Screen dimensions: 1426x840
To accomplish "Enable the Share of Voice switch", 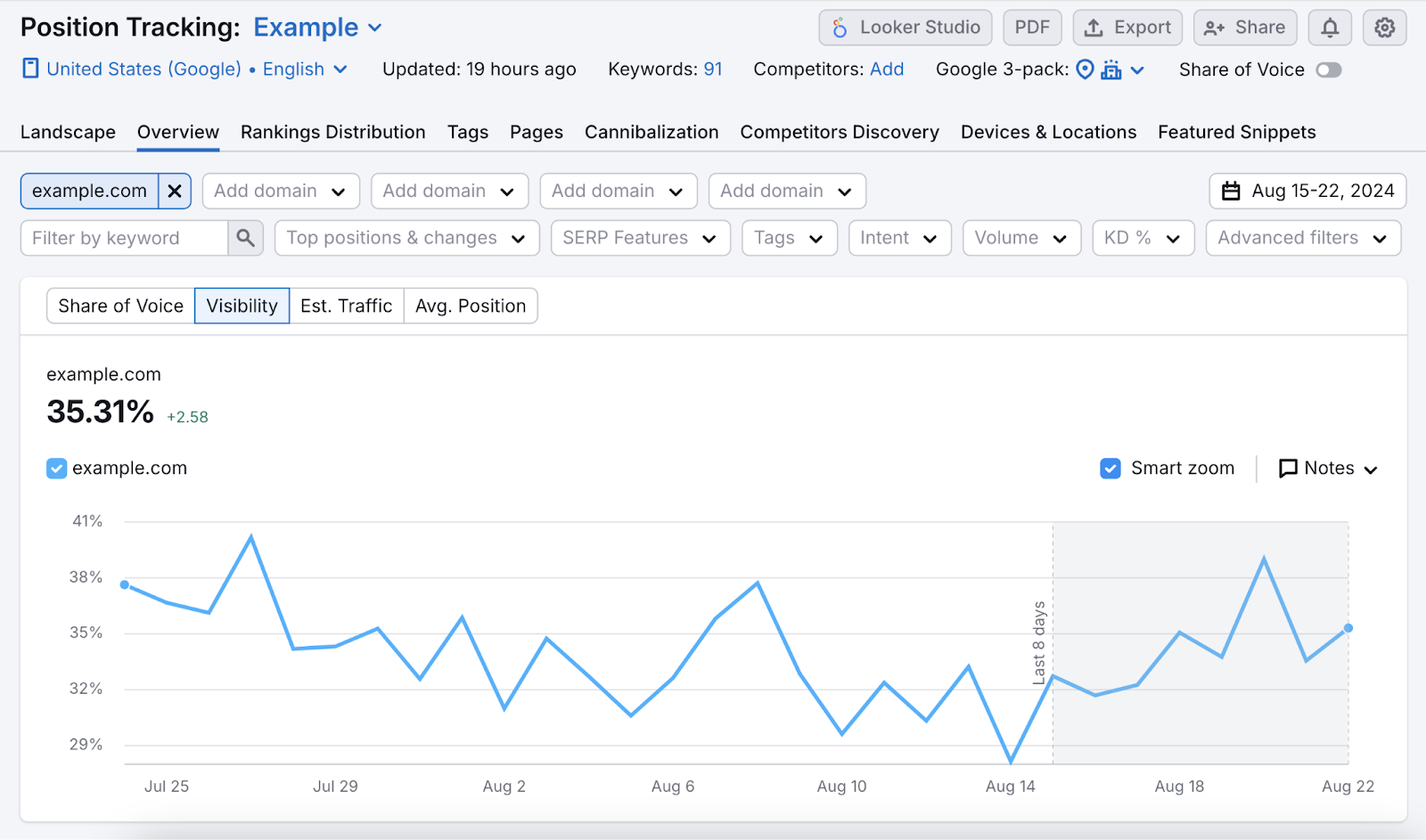I will pyautogui.click(x=1328, y=69).
